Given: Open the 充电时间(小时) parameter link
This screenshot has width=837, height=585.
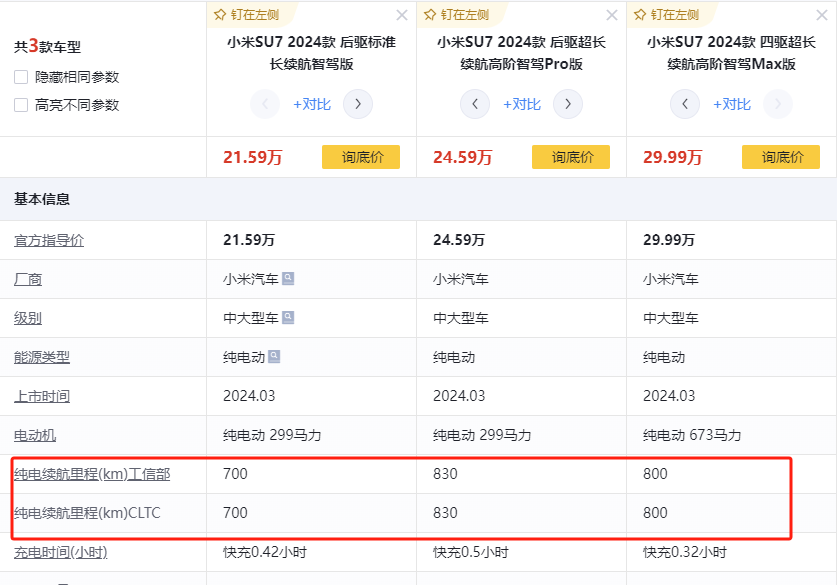Looking at the screenshot, I should pyautogui.click(x=60, y=552).
